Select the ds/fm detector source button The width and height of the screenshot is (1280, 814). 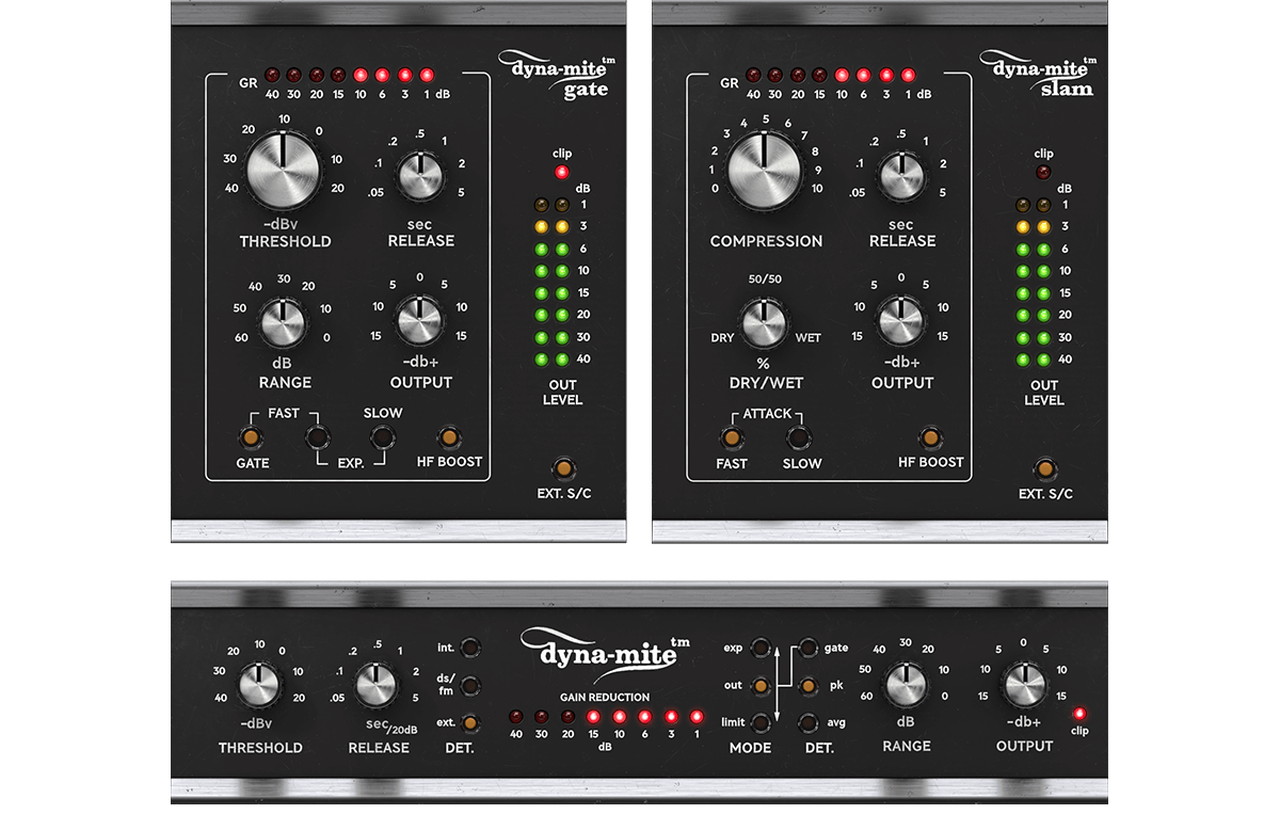[x=470, y=686]
